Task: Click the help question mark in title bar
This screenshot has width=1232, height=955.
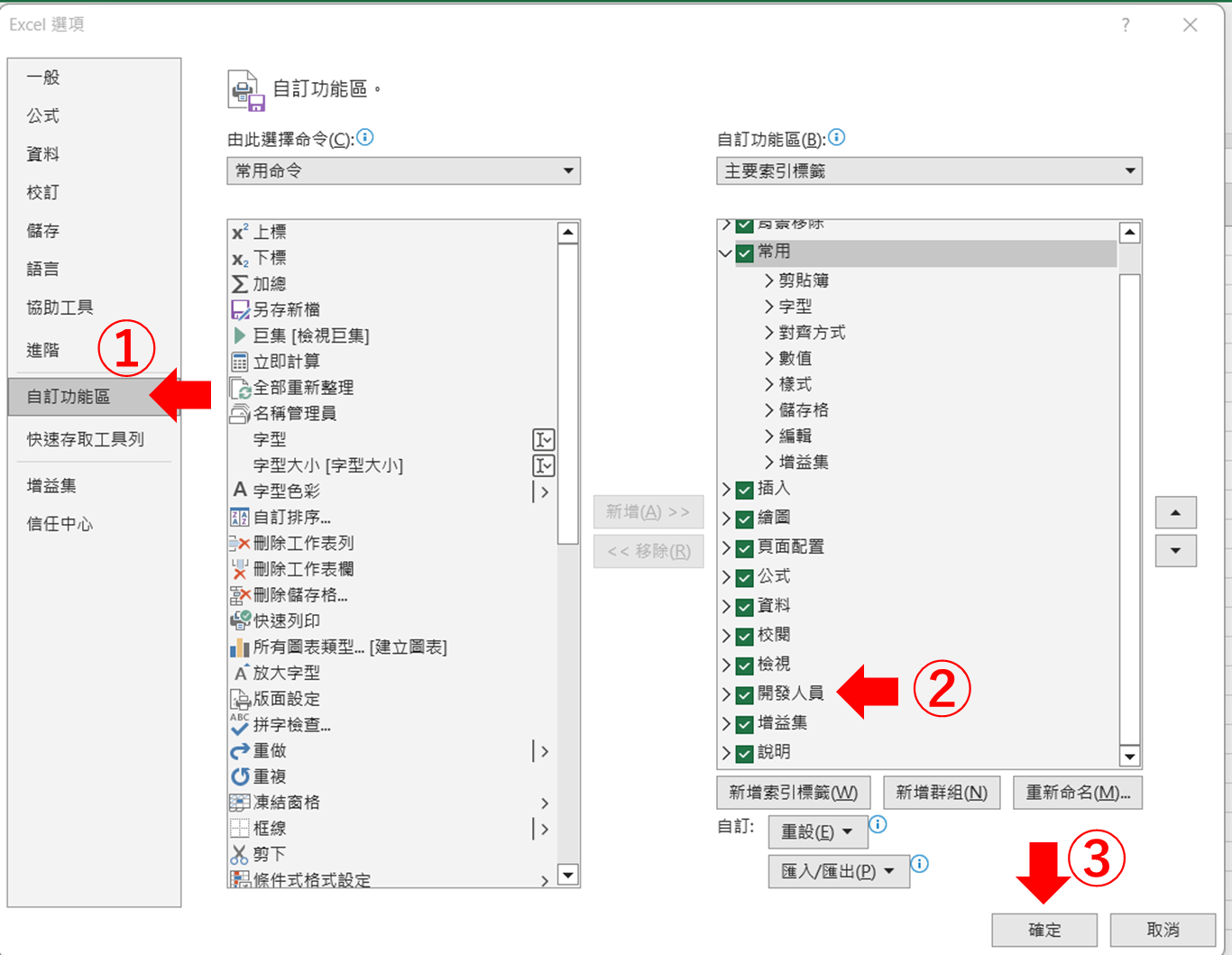Action: 1126,25
